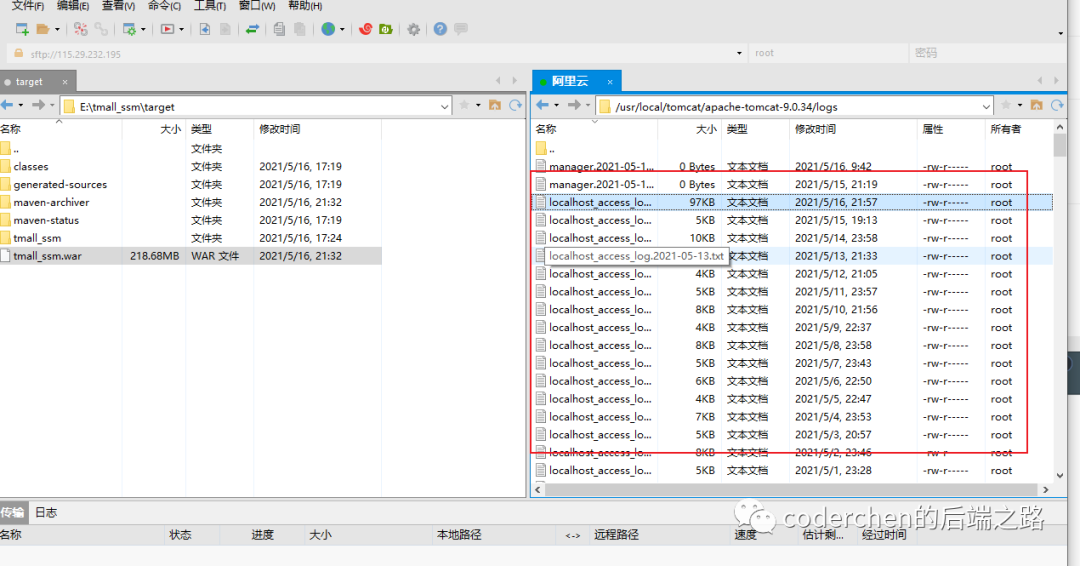The width and height of the screenshot is (1080, 566).
Task: Click the Copy toolbar icon
Action: click(x=279, y=29)
